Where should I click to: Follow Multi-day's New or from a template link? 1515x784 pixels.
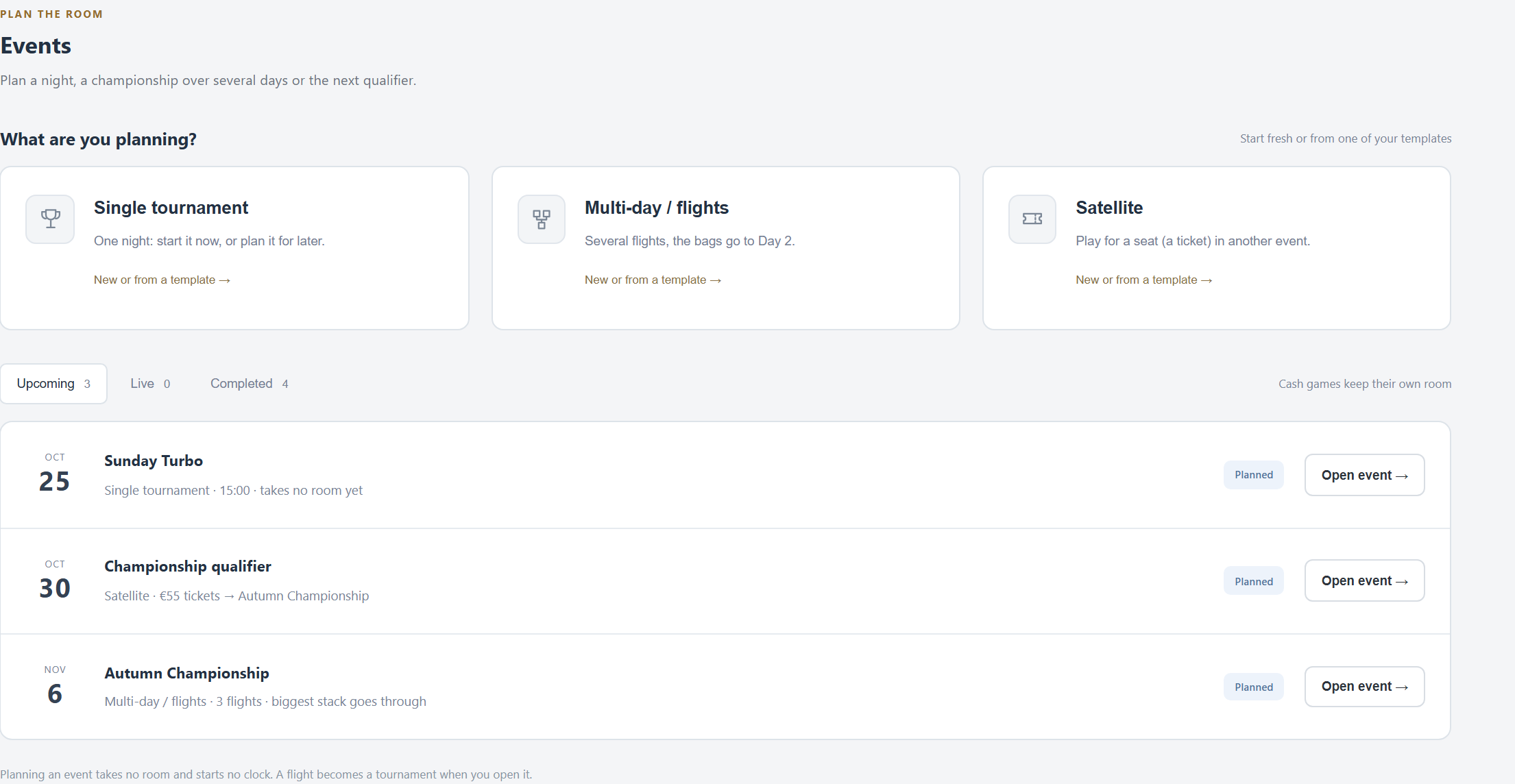tap(653, 280)
